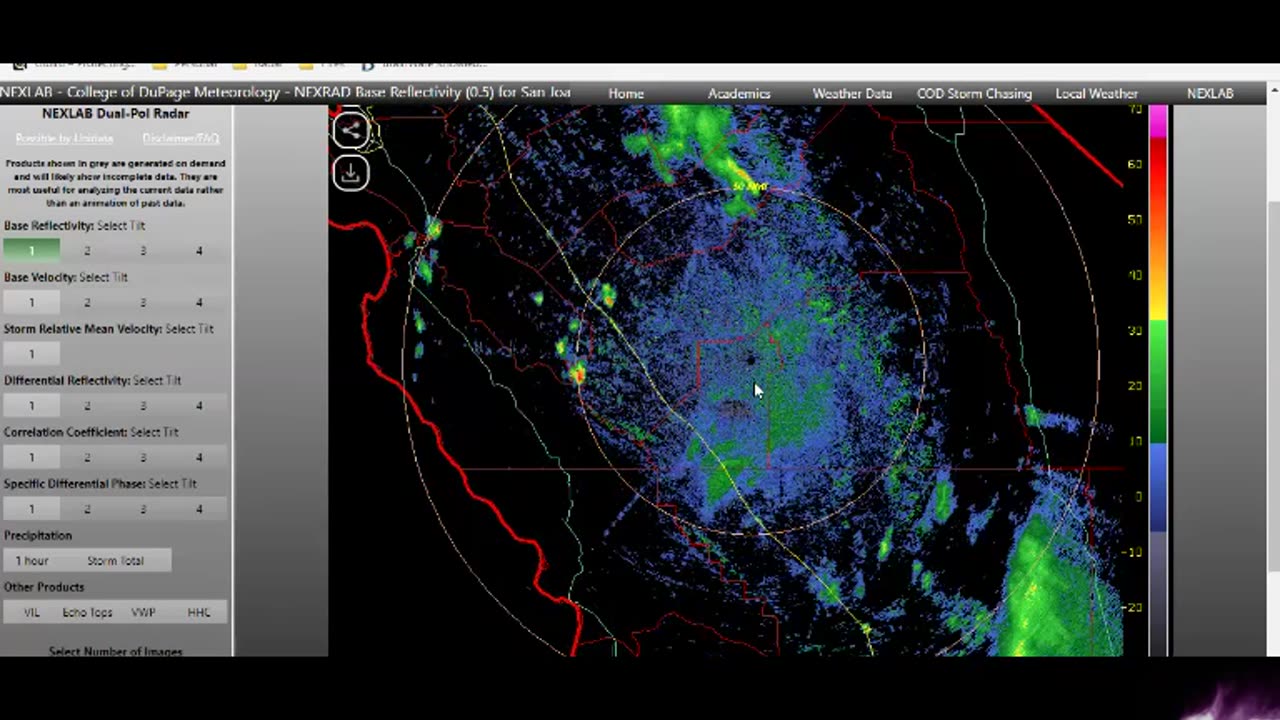Select Differential Reflectivity tilt 4
Image resolution: width=1280 pixels, height=720 pixels.
[199, 405]
